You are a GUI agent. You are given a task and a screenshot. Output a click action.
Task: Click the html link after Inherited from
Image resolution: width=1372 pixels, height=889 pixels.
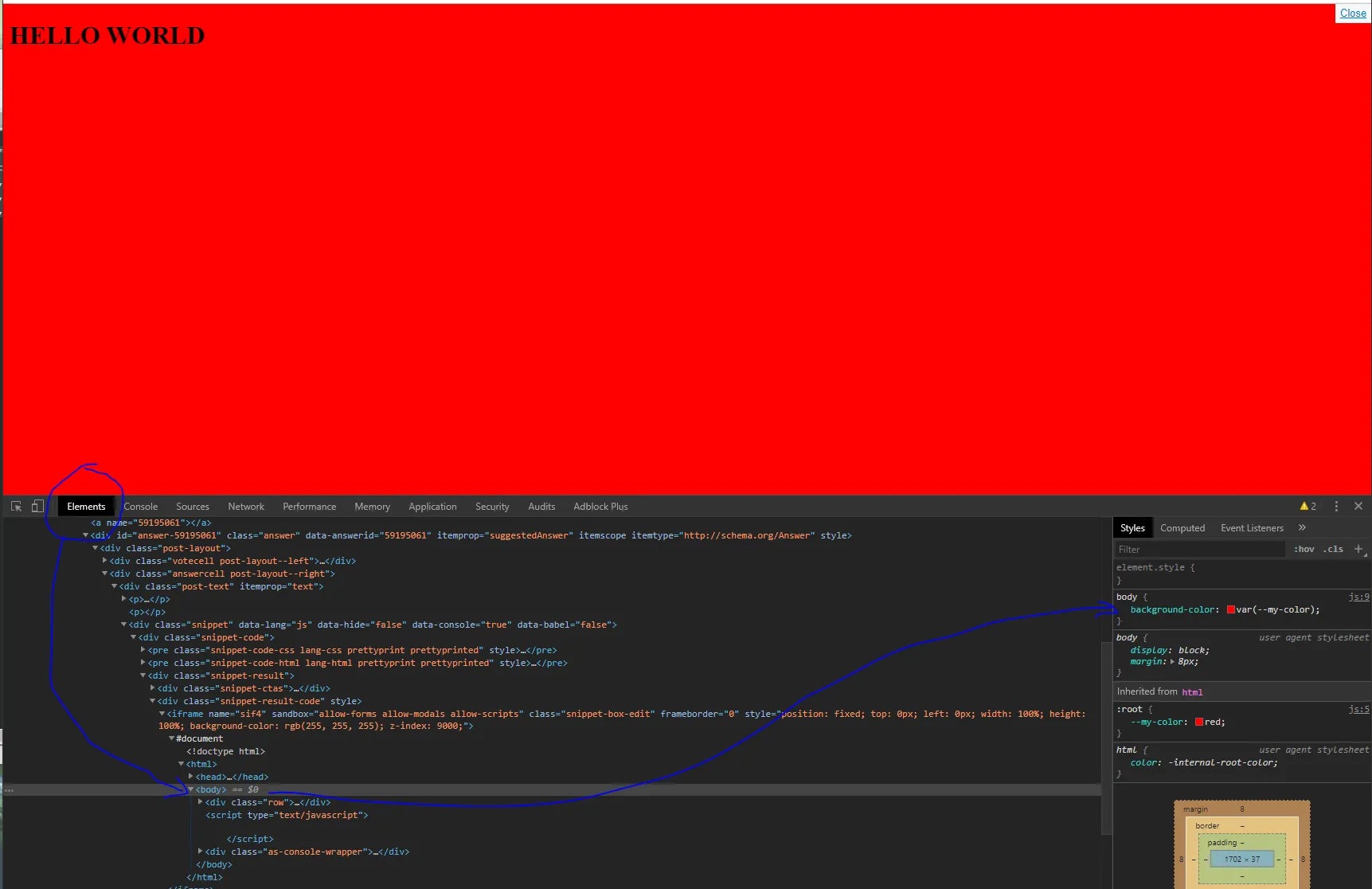point(1192,692)
